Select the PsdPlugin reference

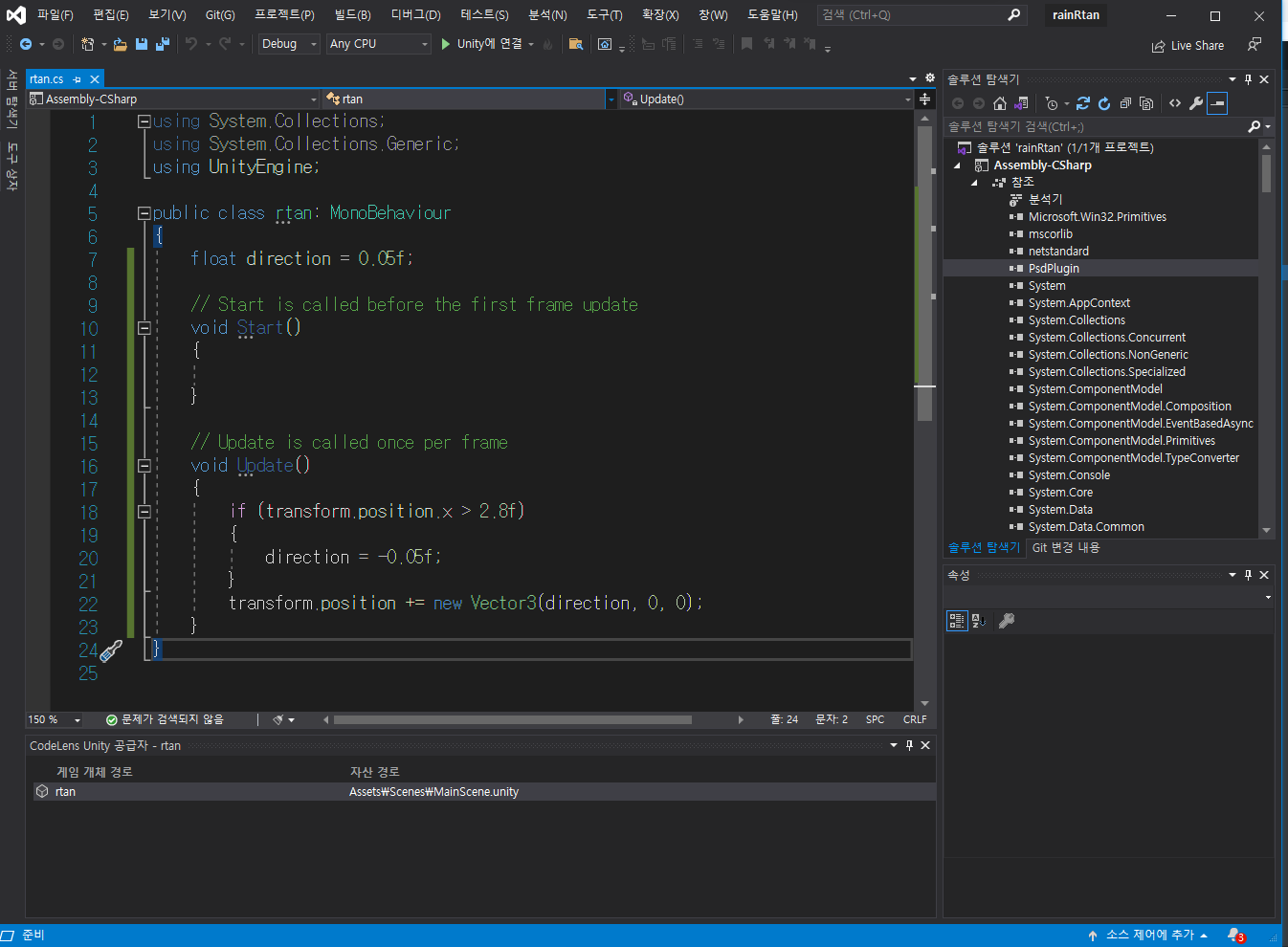point(1054,269)
